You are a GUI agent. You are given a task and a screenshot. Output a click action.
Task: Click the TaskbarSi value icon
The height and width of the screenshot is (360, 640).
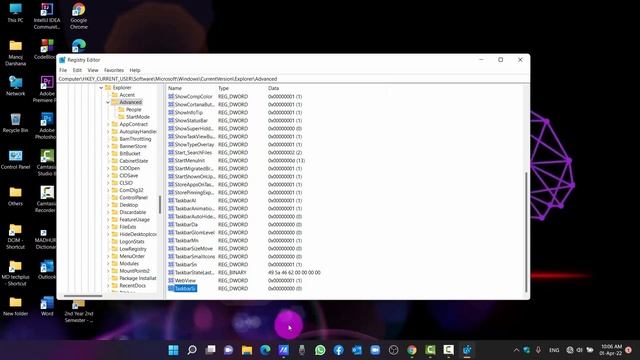(x=171, y=289)
